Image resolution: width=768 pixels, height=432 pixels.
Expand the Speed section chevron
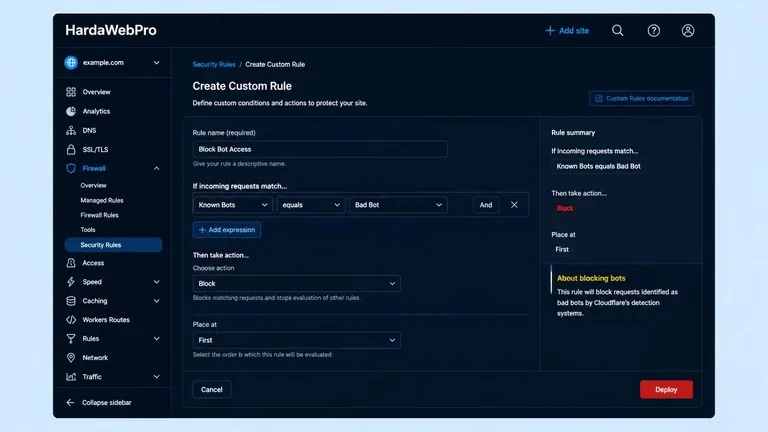(157, 282)
